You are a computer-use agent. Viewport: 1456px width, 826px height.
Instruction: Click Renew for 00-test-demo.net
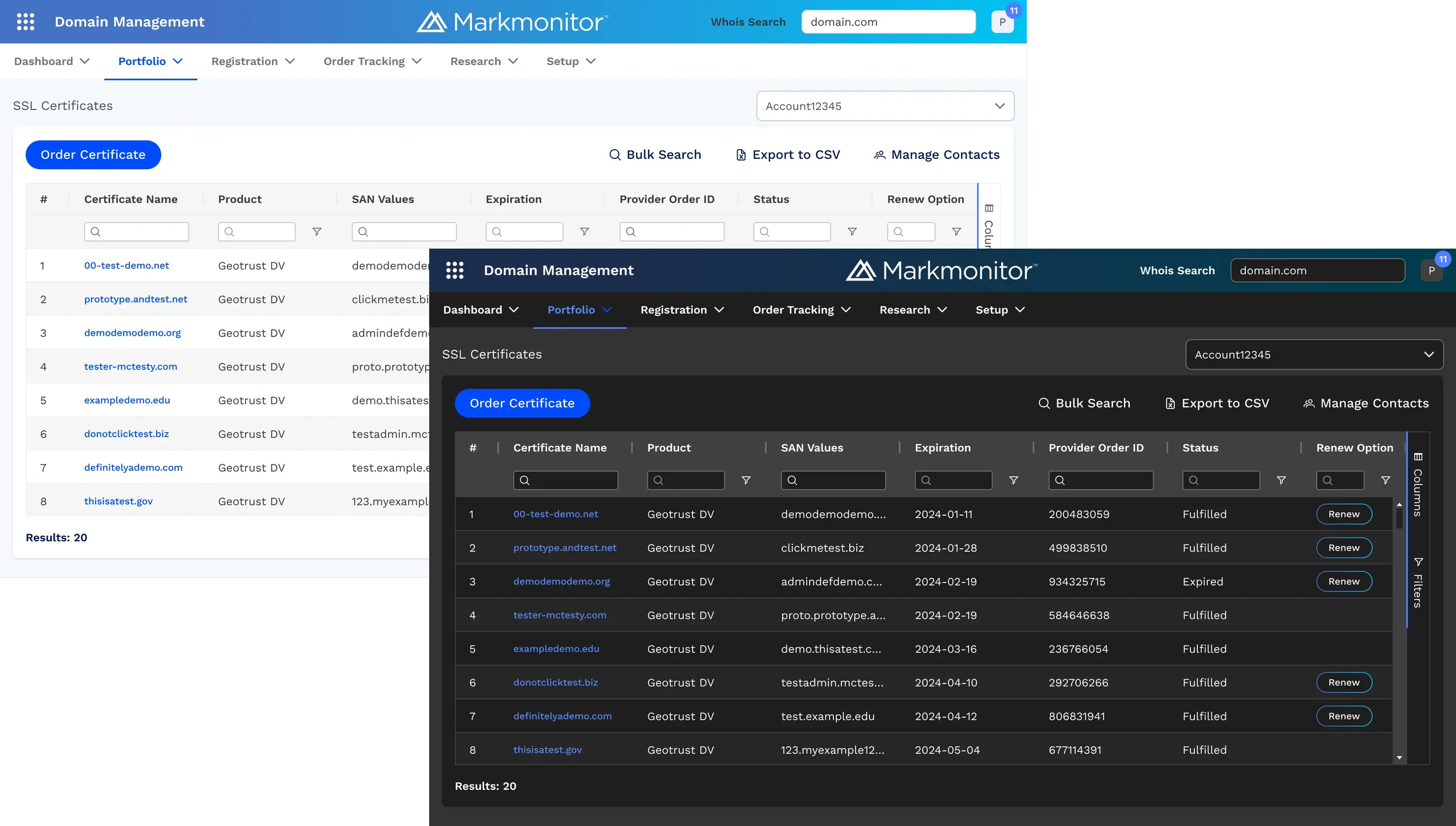coord(1344,514)
